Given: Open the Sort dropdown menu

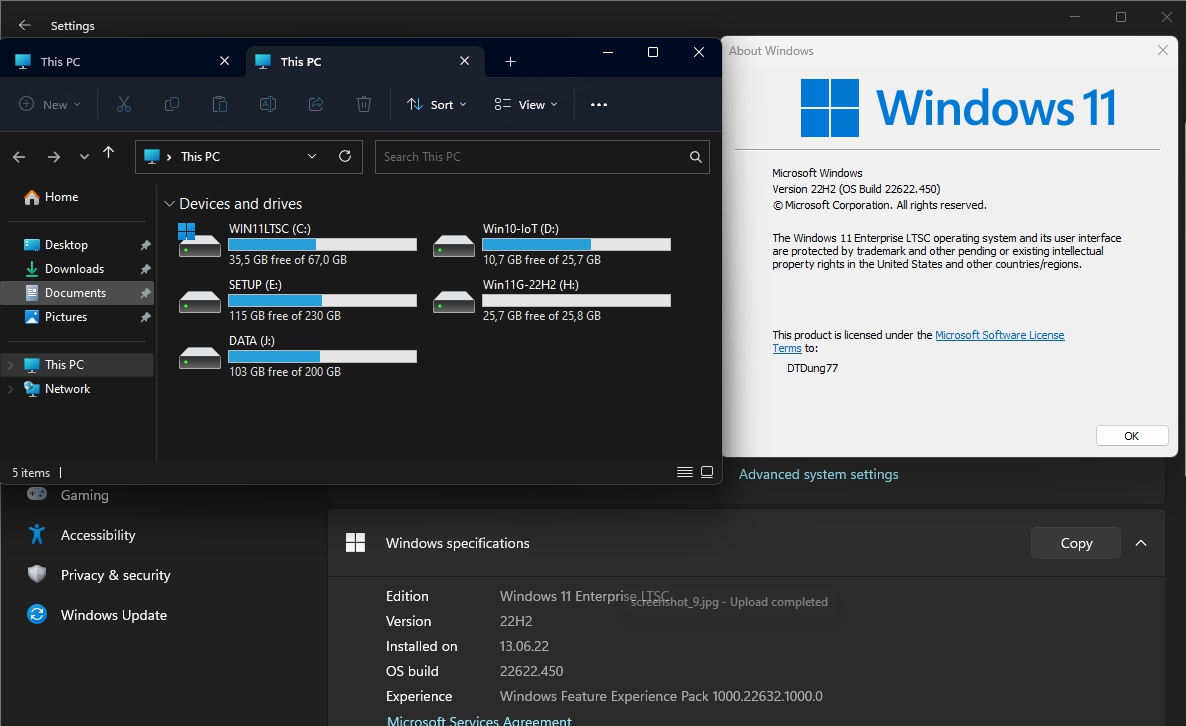Looking at the screenshot, I should 436,104.
